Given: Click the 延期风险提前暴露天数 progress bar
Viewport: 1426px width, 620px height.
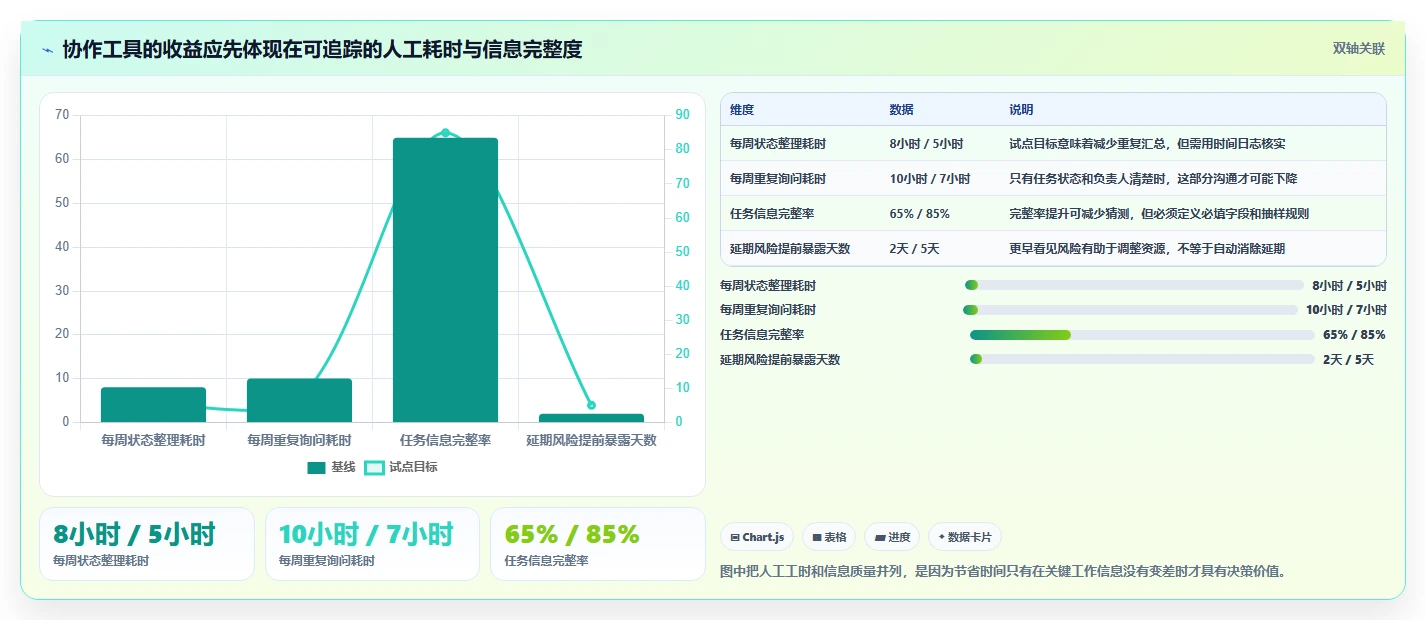Looking at the screenshot, I should tap(1142, 359).
